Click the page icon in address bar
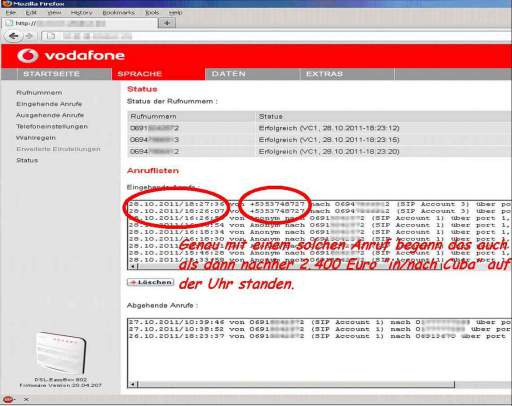 (51, 36)
